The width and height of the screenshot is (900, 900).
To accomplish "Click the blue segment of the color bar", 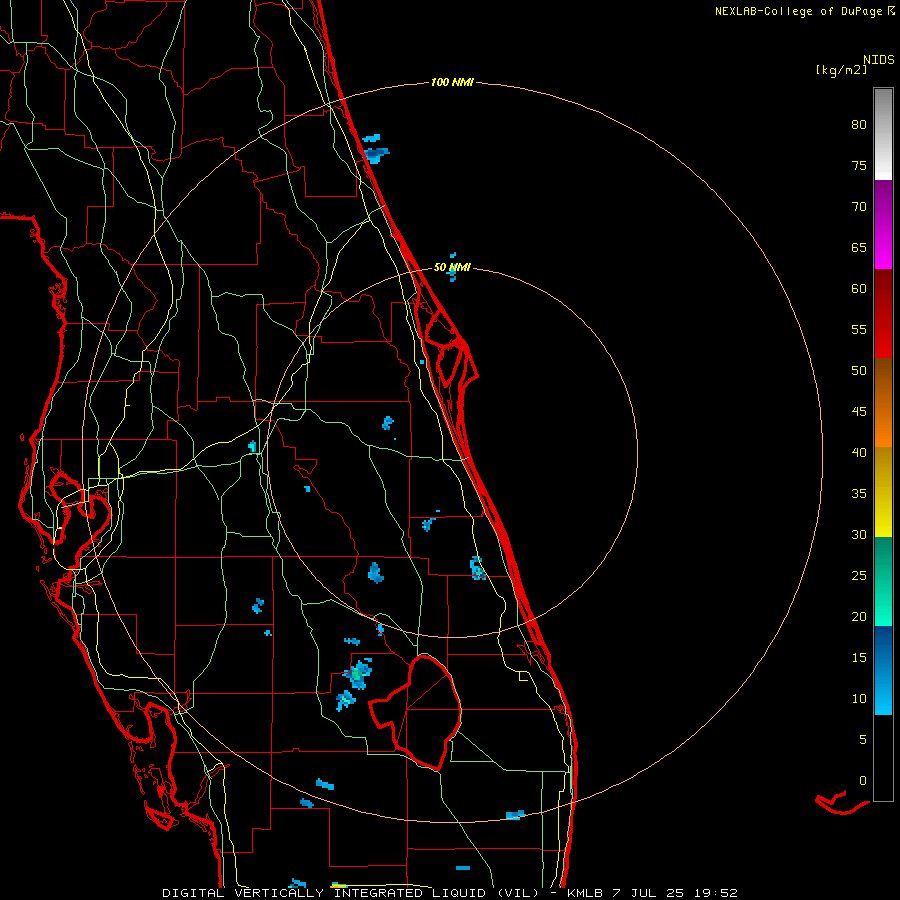I will coord(883,670).
